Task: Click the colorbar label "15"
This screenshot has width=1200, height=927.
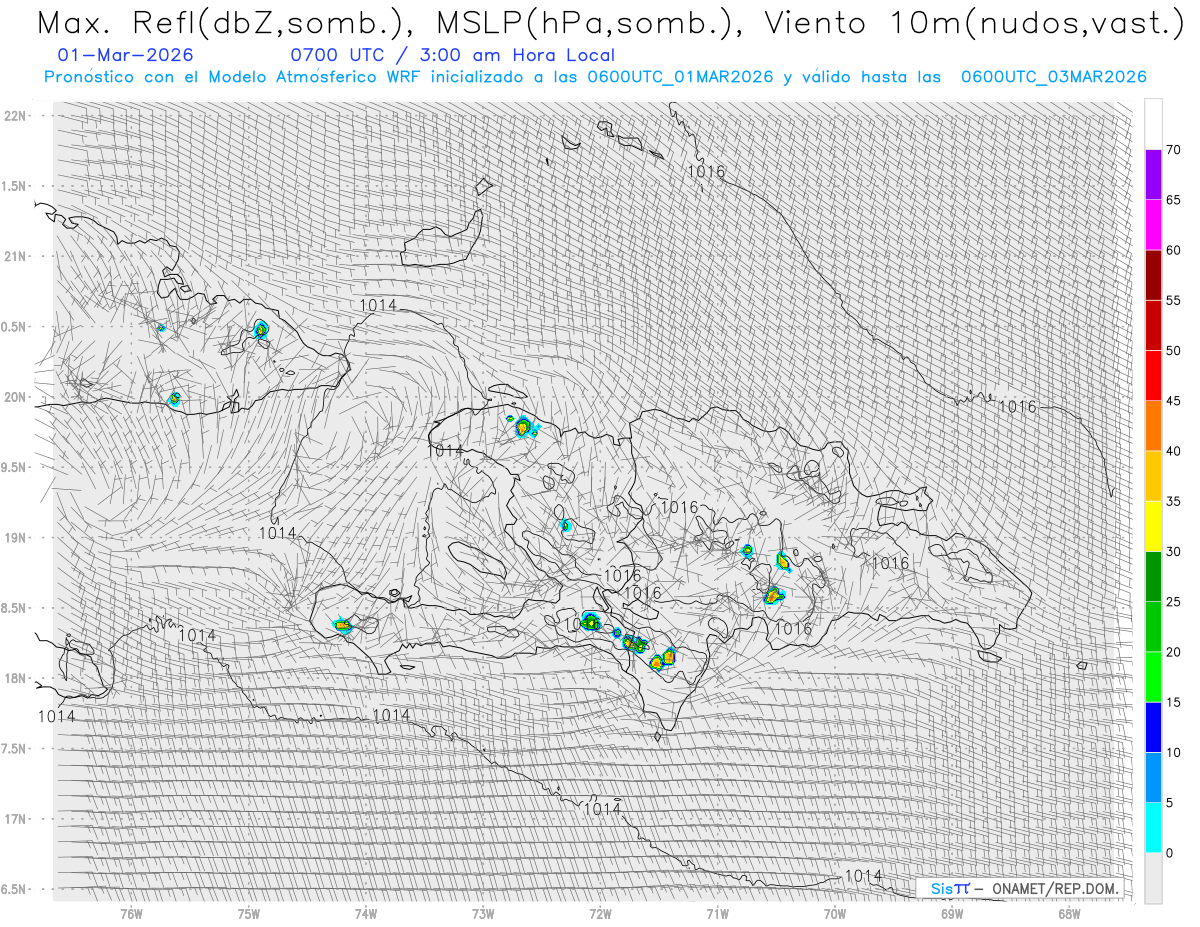Action: click(x=1173, y=702)
